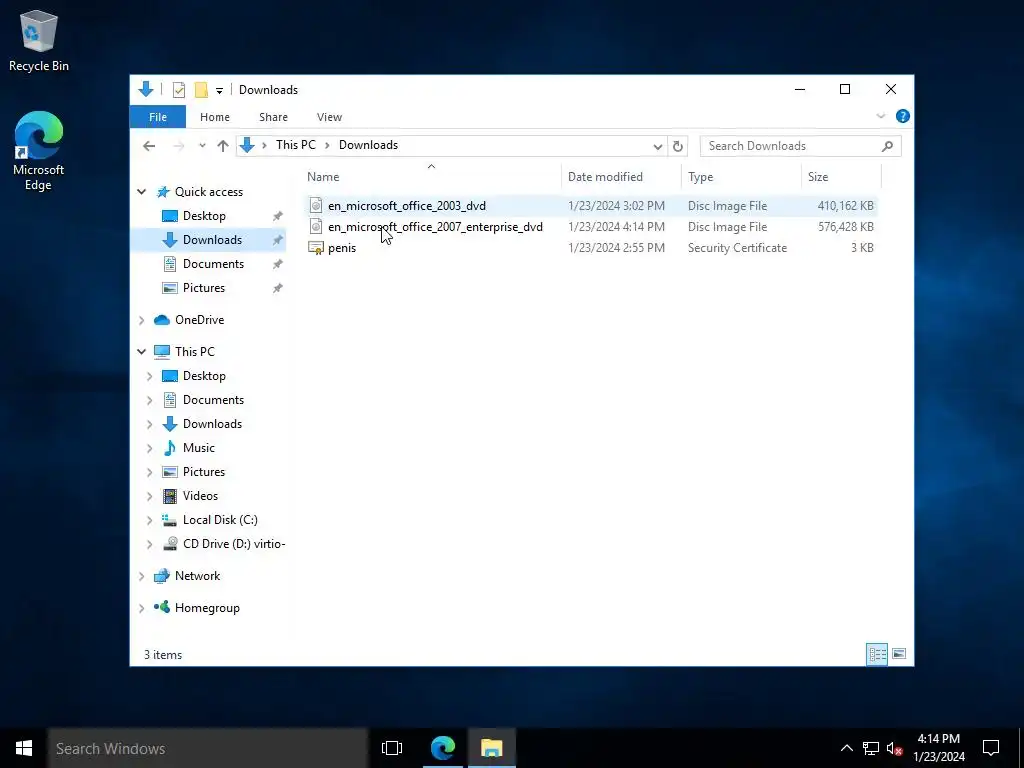Go back with the left arrow
The image size is (1024, 768).
point(150,146)
